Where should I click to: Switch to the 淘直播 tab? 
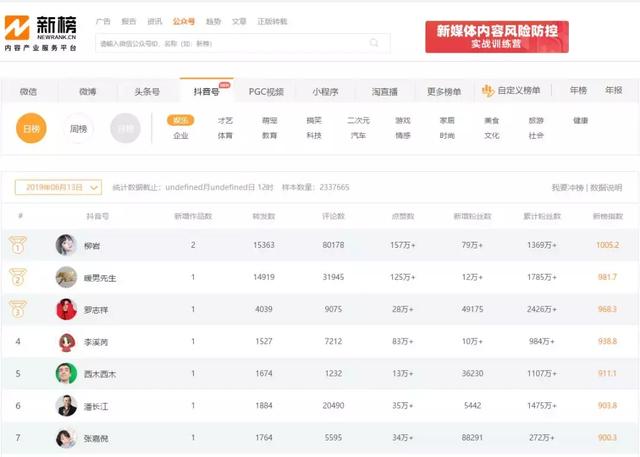[384, 91]
